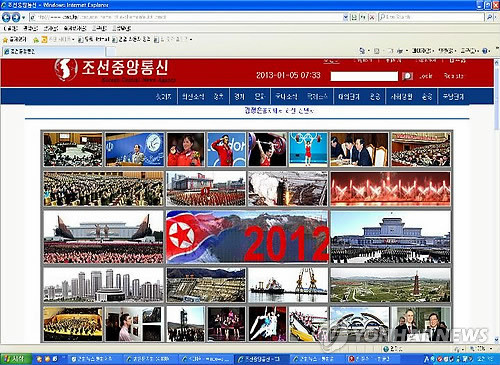The height and width of the screenshot is (365, 500).
Task: Click the Login link in red header
Action: (x=426, y=76)
